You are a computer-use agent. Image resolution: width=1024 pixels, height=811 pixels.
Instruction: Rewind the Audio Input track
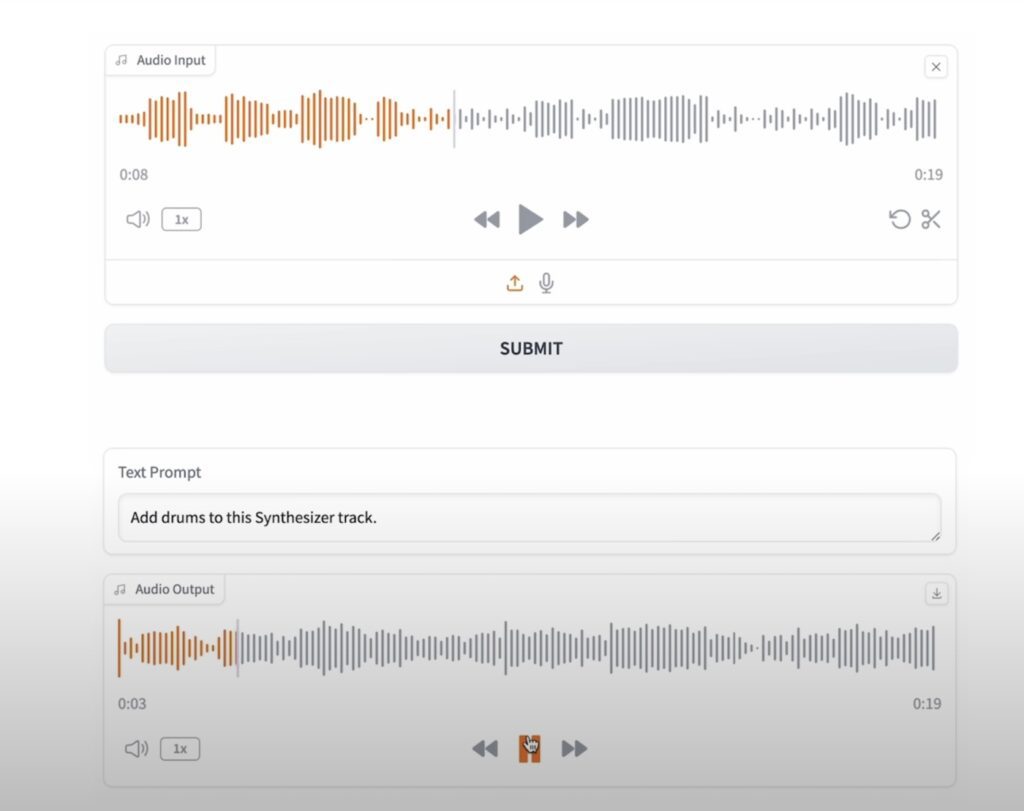[x=487, y=220]
